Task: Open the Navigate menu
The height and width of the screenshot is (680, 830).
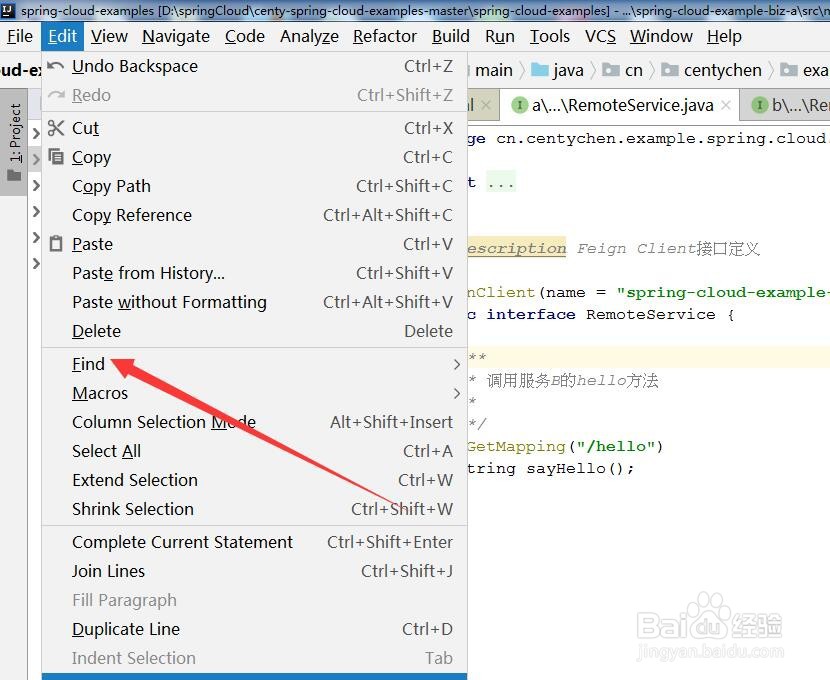Action: [x=176, y=36]
